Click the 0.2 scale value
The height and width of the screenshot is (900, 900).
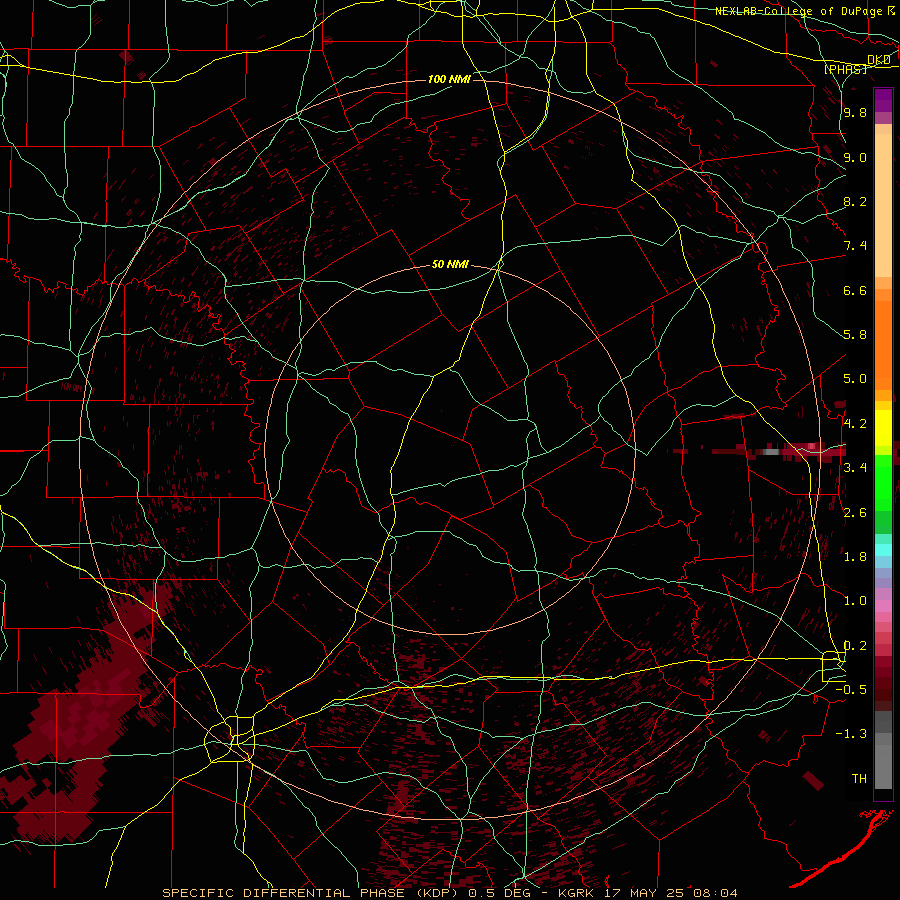(x=855, y=646)
